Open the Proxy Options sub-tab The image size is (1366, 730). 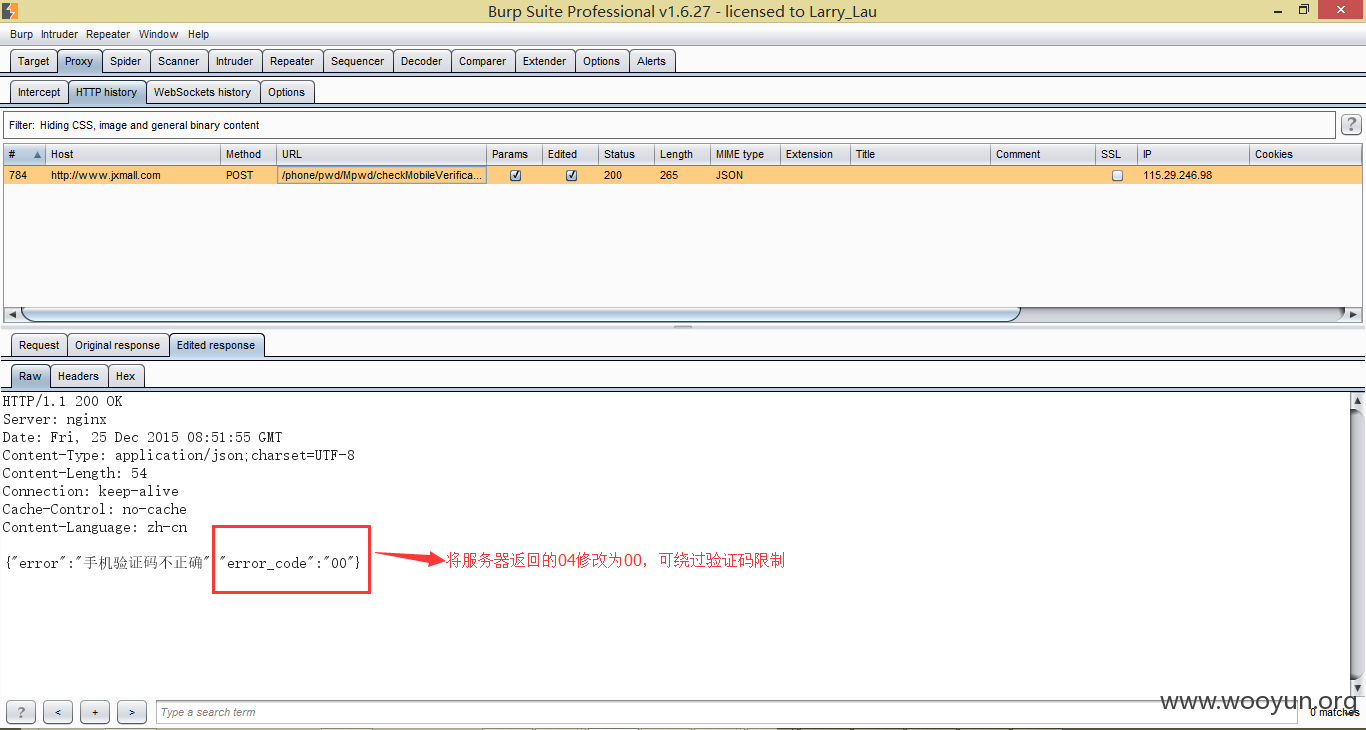click(x=286, y=92)
